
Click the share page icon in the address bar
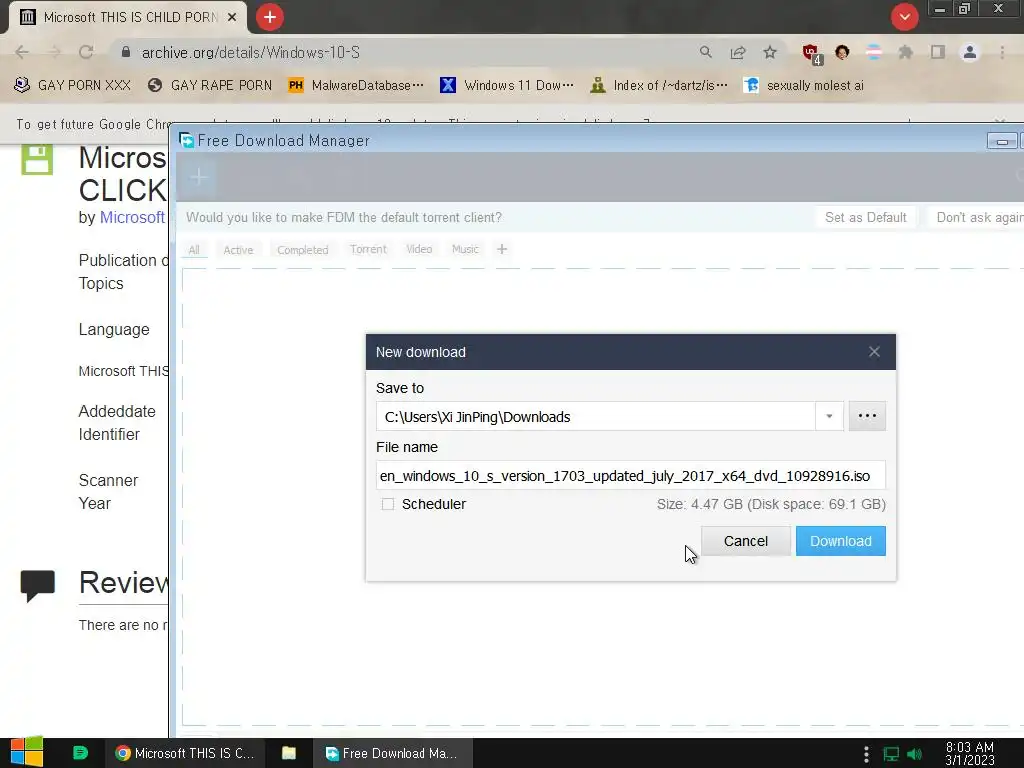tap(738, 52)
